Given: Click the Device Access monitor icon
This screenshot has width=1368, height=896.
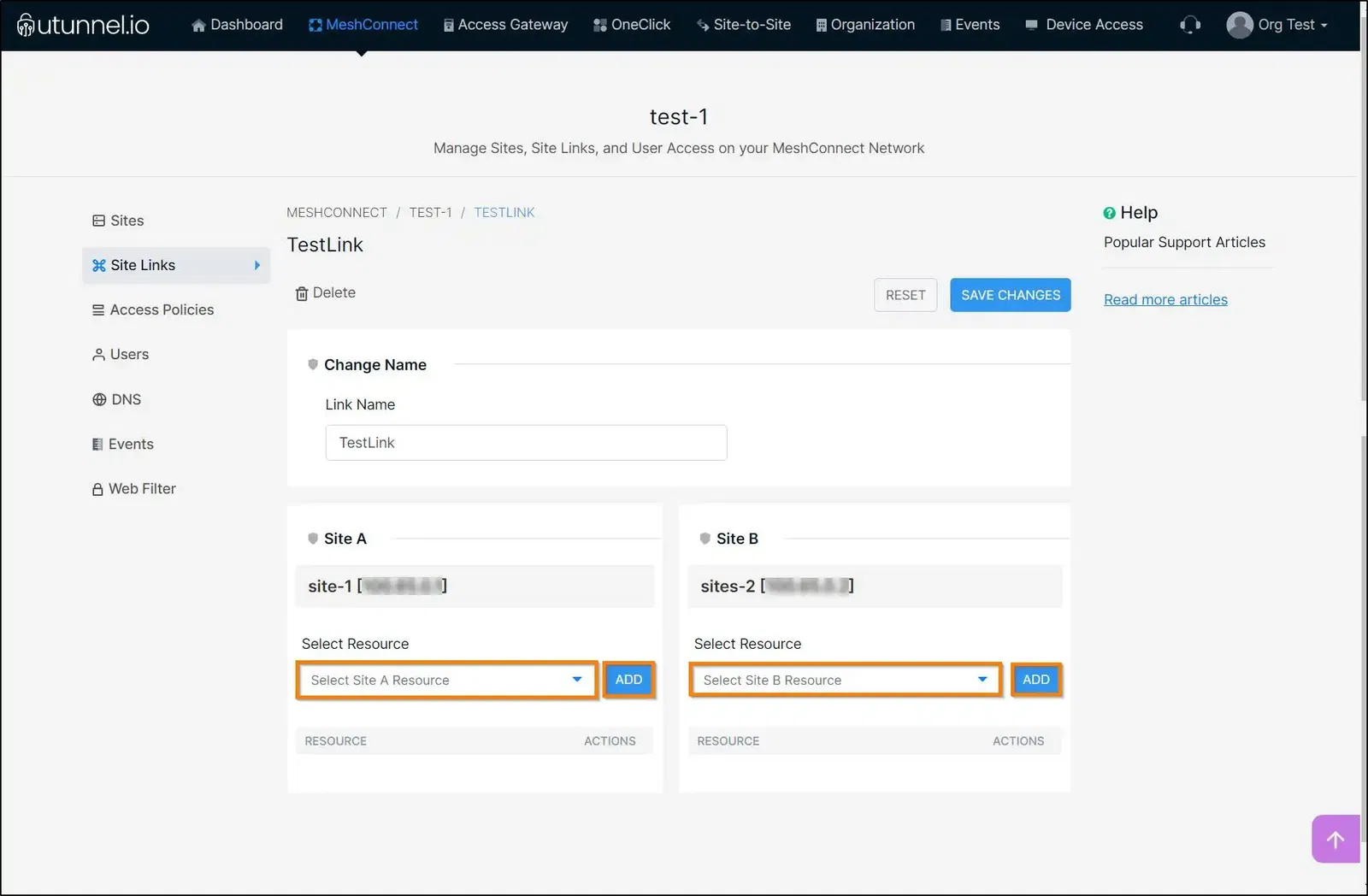Looking at the screenshot, I should (x=1032, y=25).
